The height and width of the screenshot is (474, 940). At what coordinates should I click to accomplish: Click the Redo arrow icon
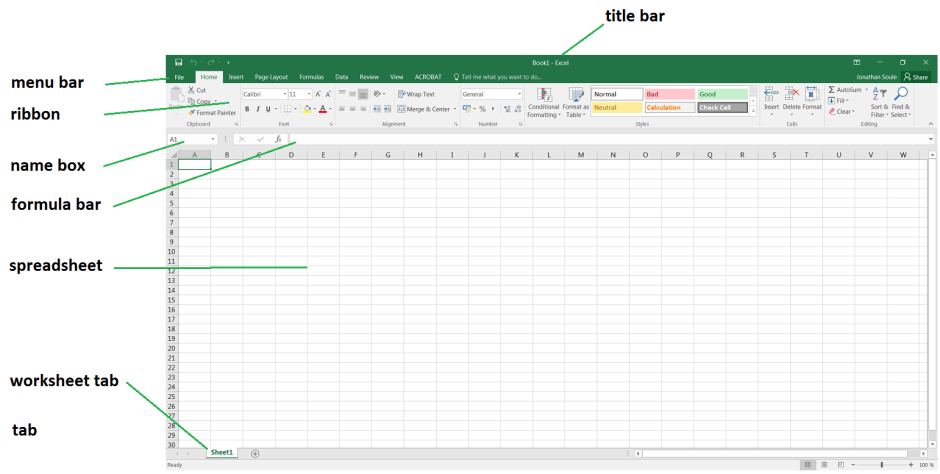click(211, 62)
